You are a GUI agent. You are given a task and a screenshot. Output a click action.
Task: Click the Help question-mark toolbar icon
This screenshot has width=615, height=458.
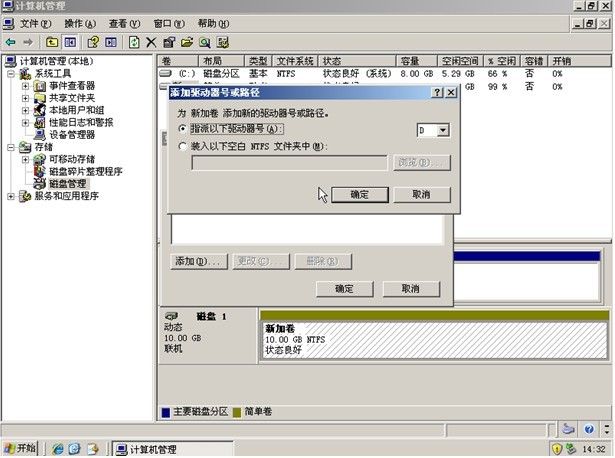[93, 42]
